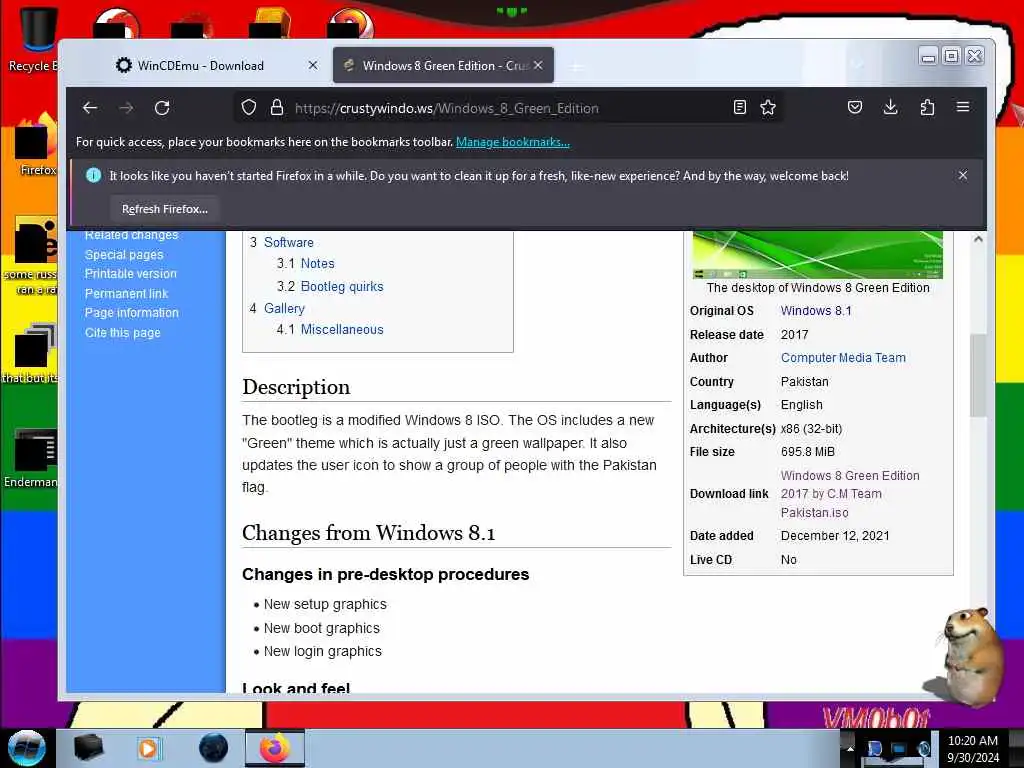Open the tracking protection shield icon
The height and width of the screenshot is (768, 1024).
[248, 108]
